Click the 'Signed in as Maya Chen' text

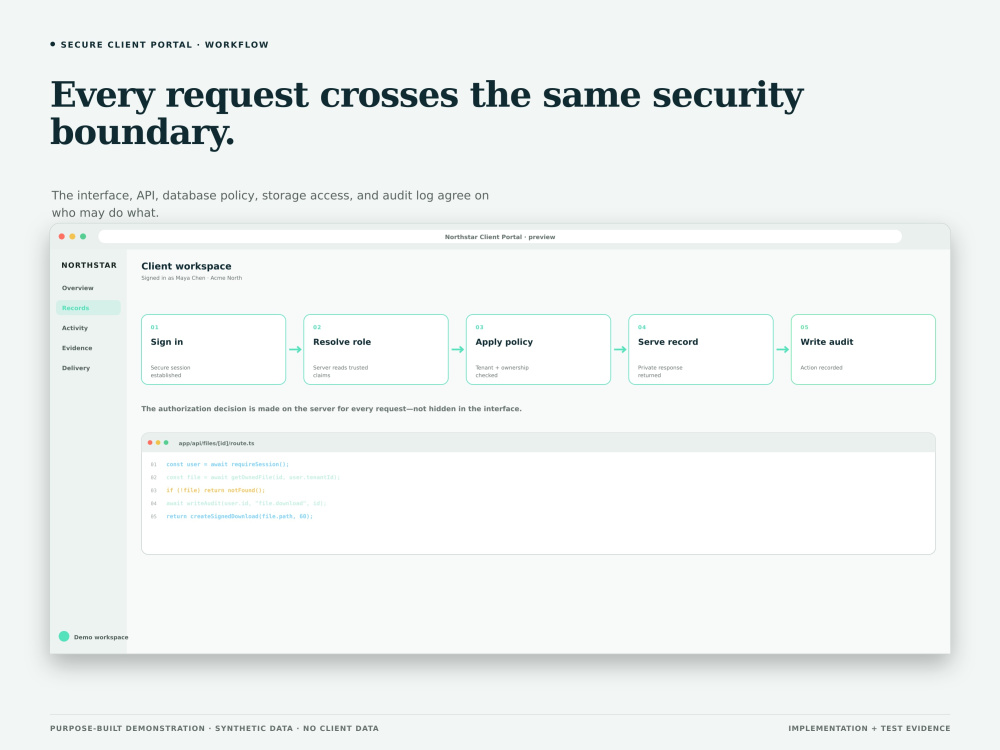click(191, 278)
